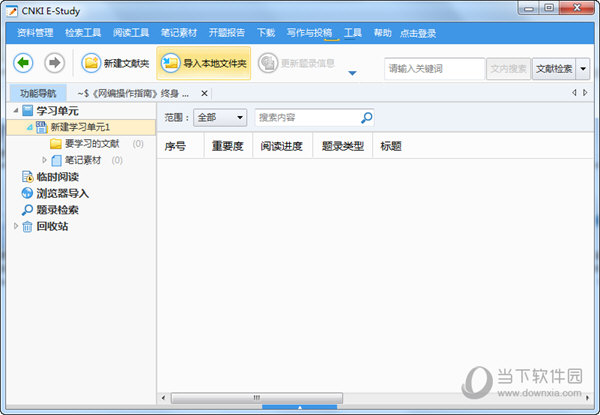The height and width of the screenshot is (415, 600).
Task: Select the 要学习的文献 folder
Action: pyautogui.click(x=92, y=144)
